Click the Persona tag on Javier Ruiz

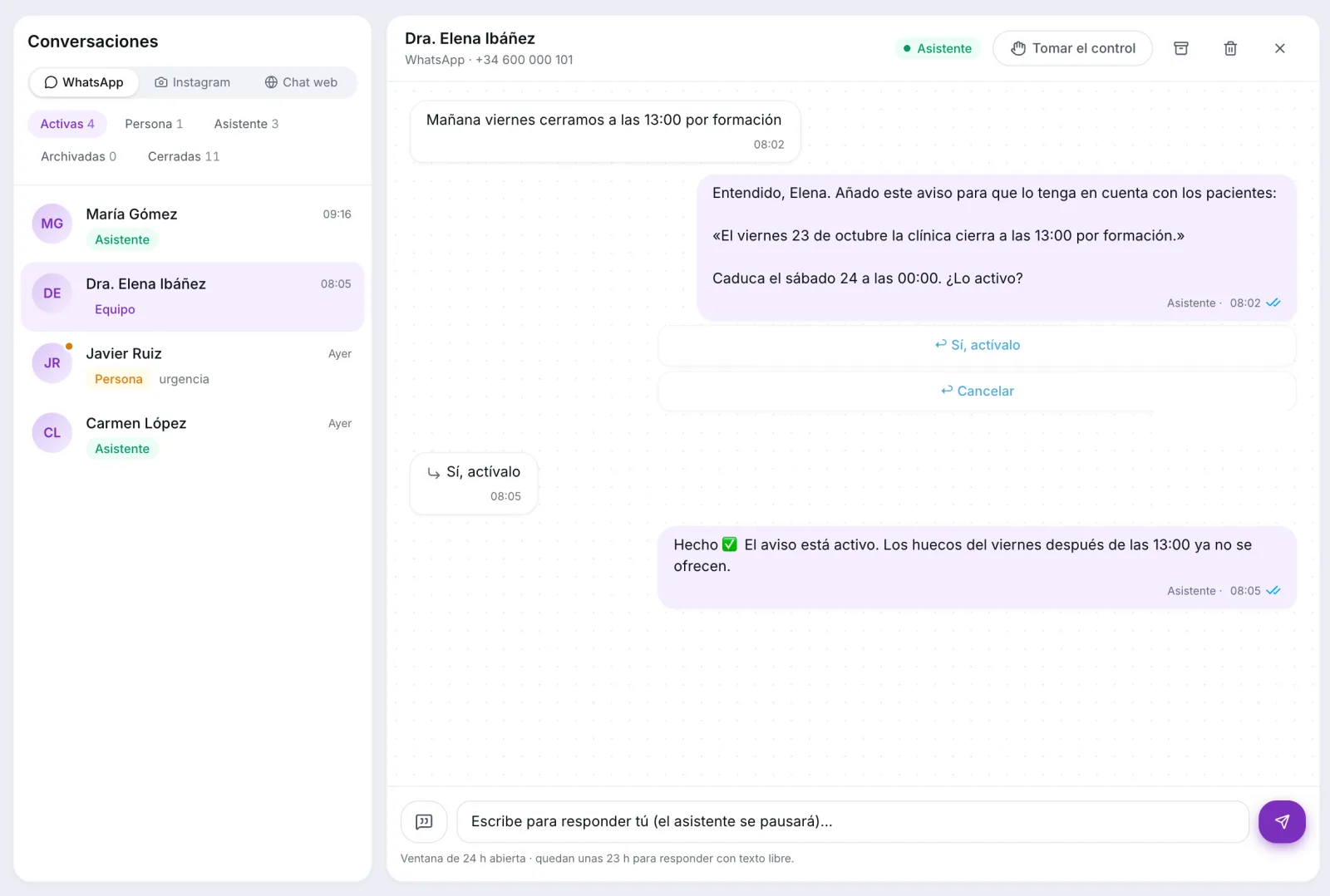(119, 379)
